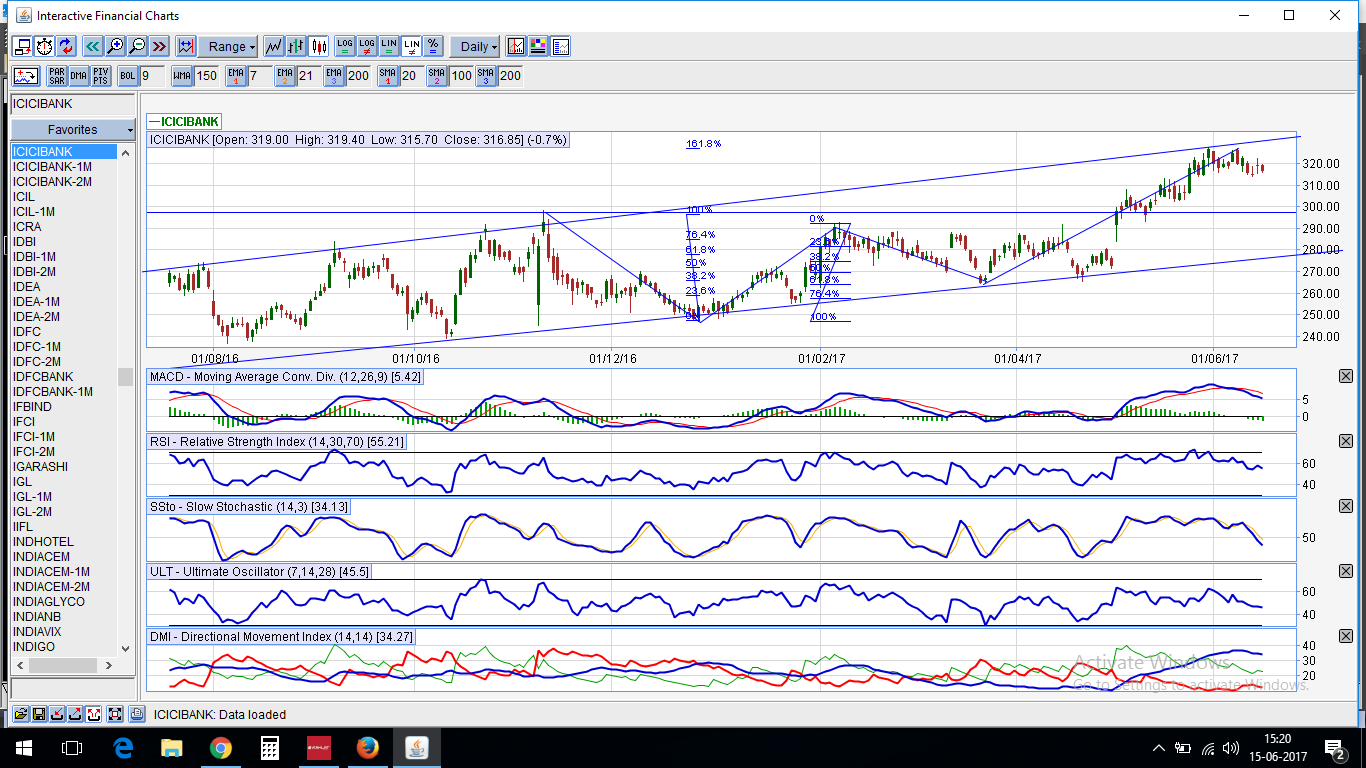Viewport: 1366px width, 768px height.
Task: Close the DMI indicator panel
Action: tap(1345, 636)
